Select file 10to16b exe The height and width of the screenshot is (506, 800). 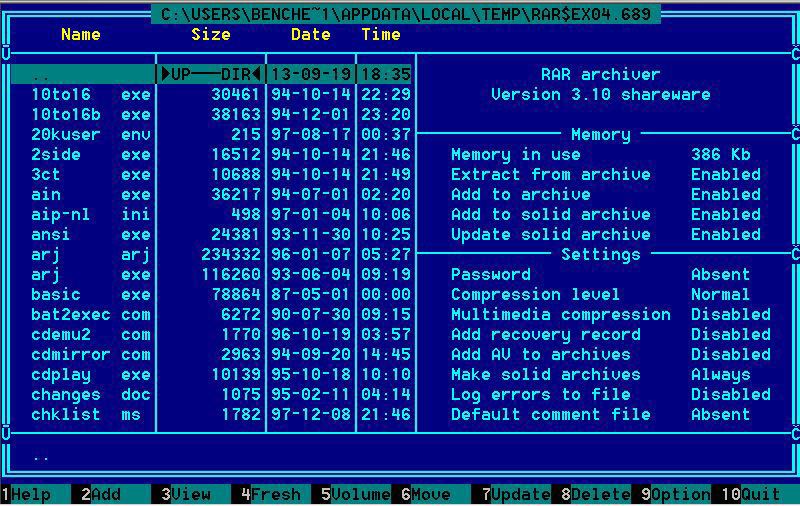(x=211, y=114)
